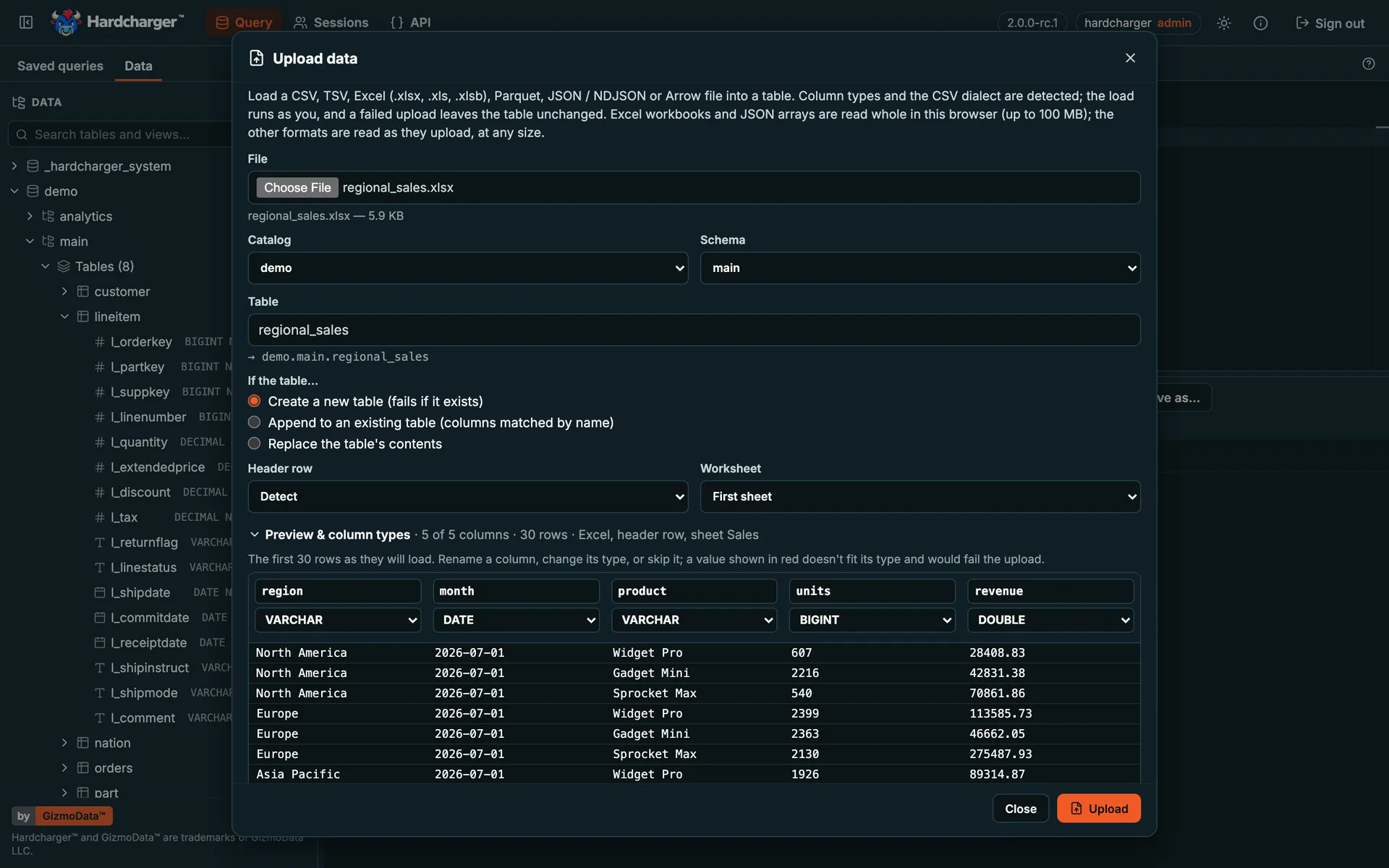Edit the Table name field regional_sales
Viewport: 1389px width, 868px height.
694,330
